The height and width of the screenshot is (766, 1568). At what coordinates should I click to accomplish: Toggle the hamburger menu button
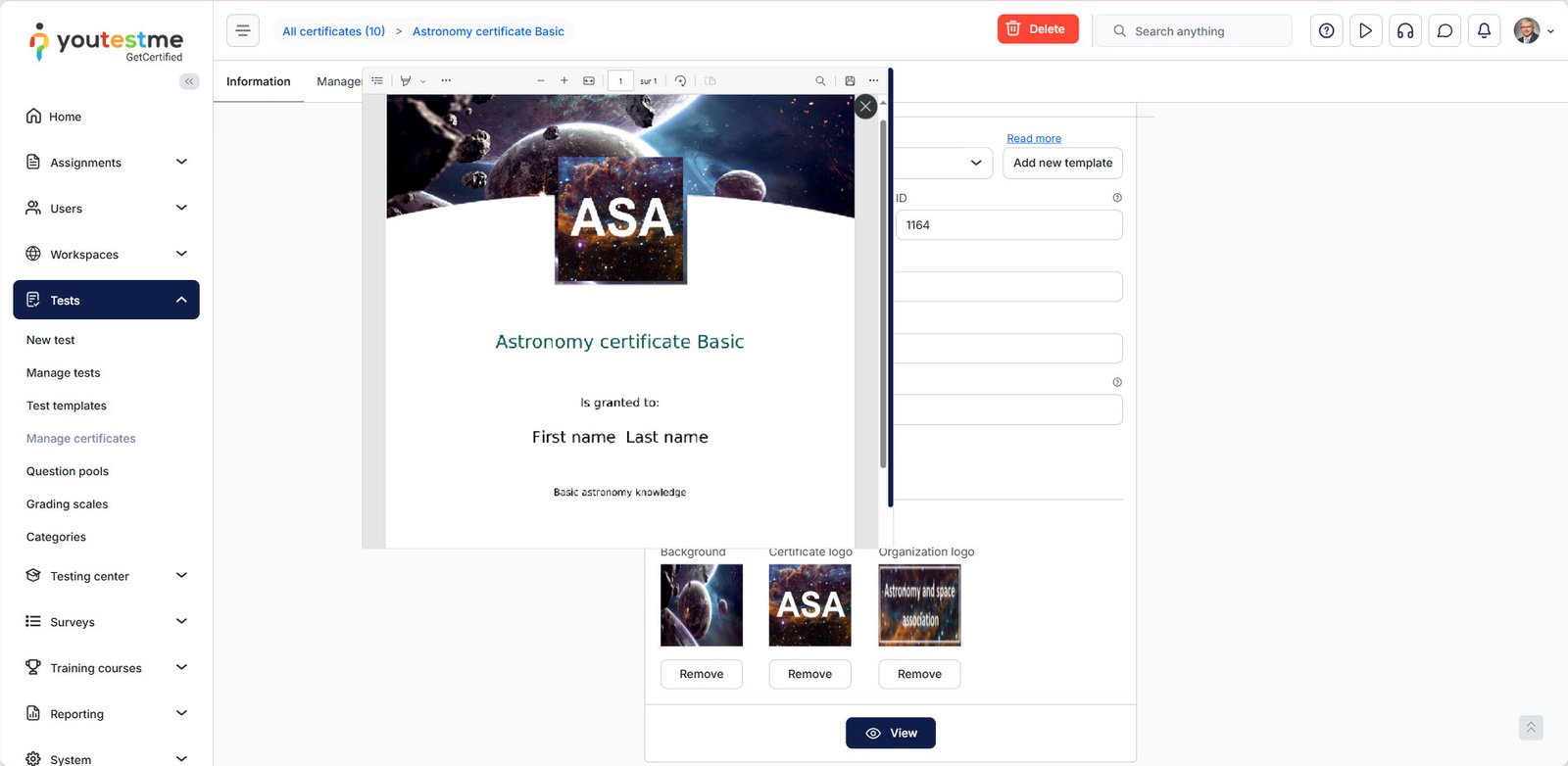243,30
